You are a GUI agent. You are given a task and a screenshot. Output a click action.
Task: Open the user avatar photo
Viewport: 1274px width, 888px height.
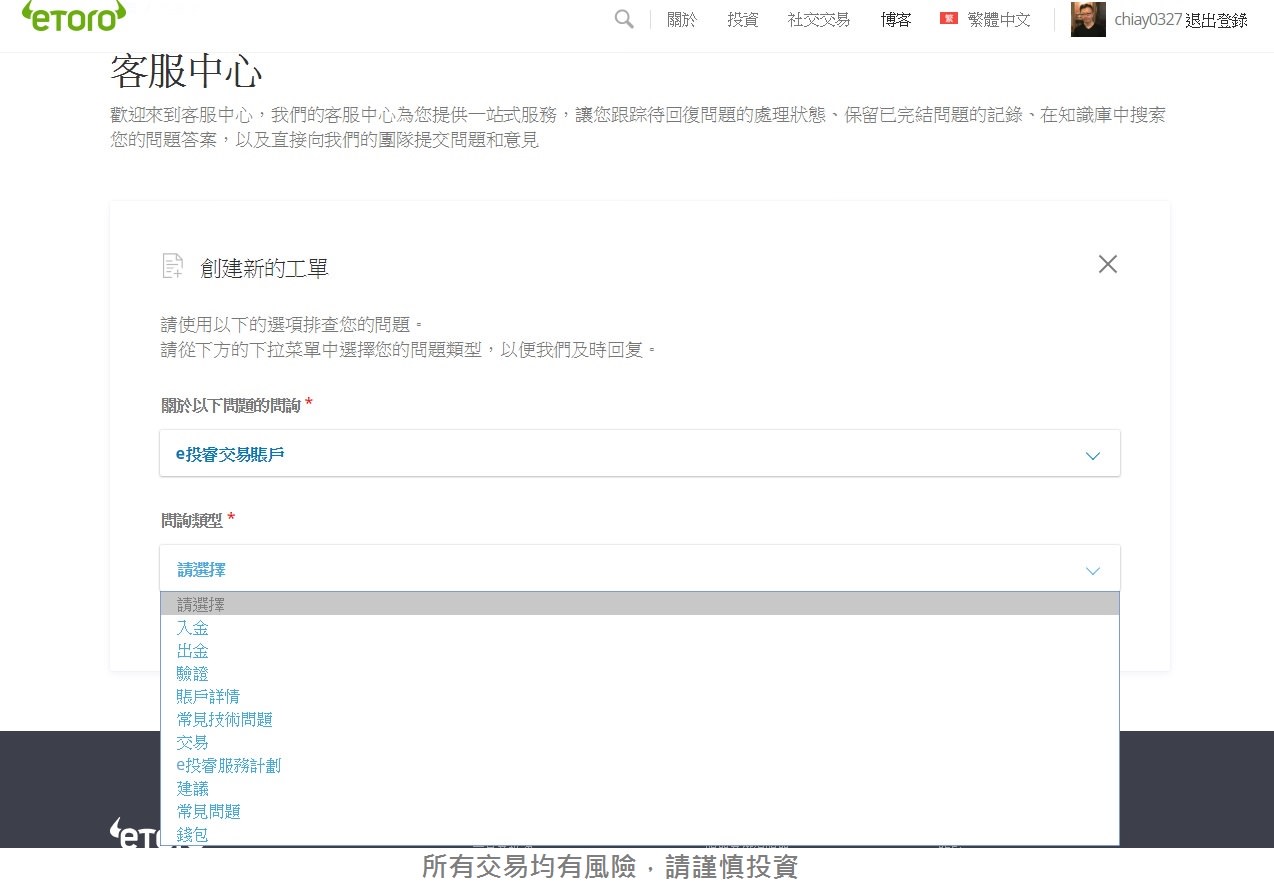[1088, 19]
